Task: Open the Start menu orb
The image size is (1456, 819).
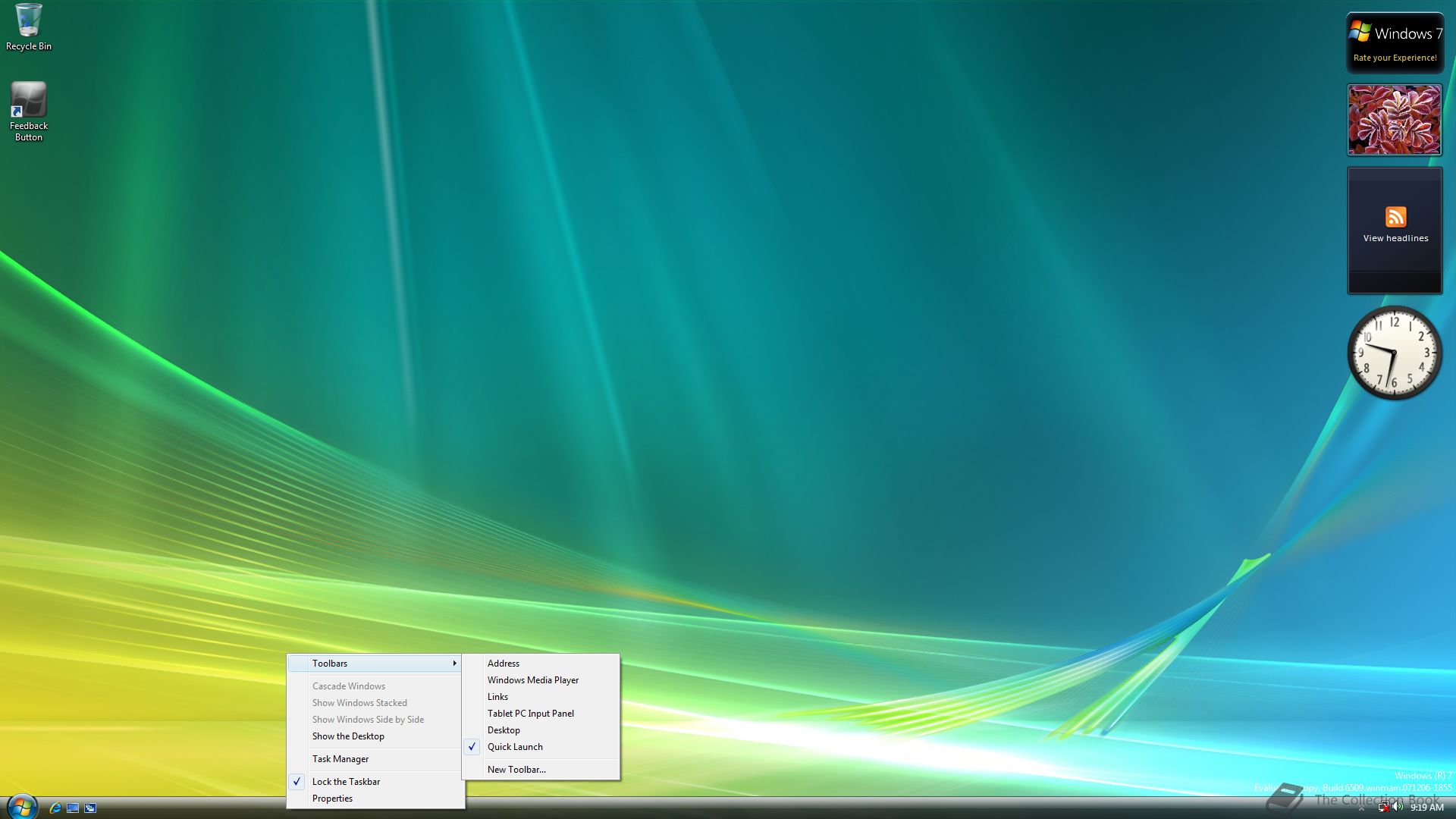Action: coord(22,807)
